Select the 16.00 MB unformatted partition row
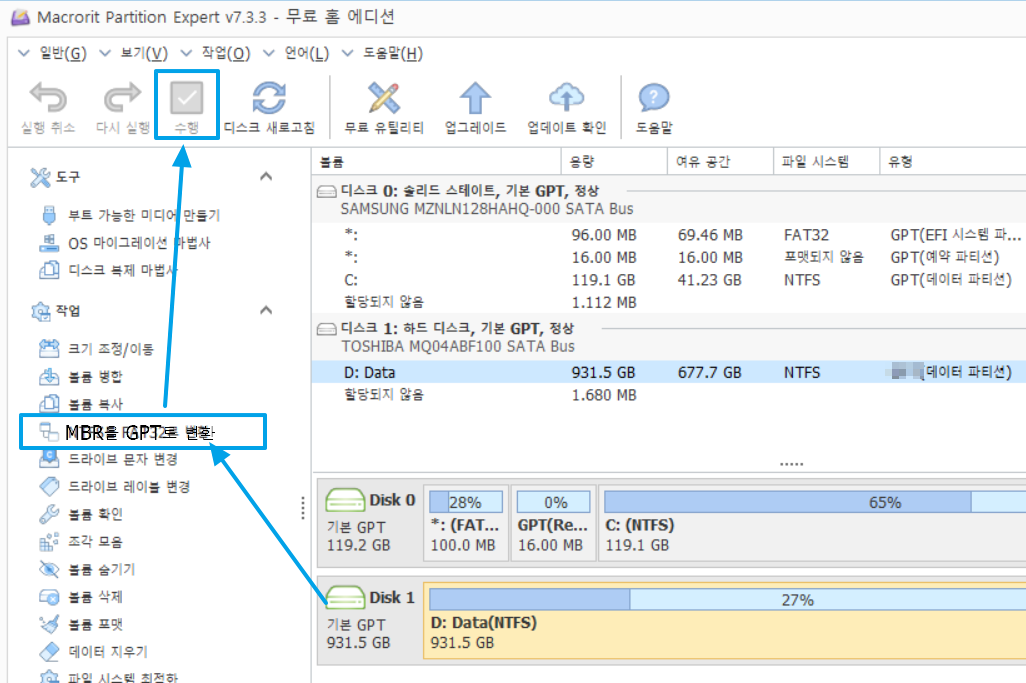The width and height of the screenshot is (1026, 683). point(669,257)
